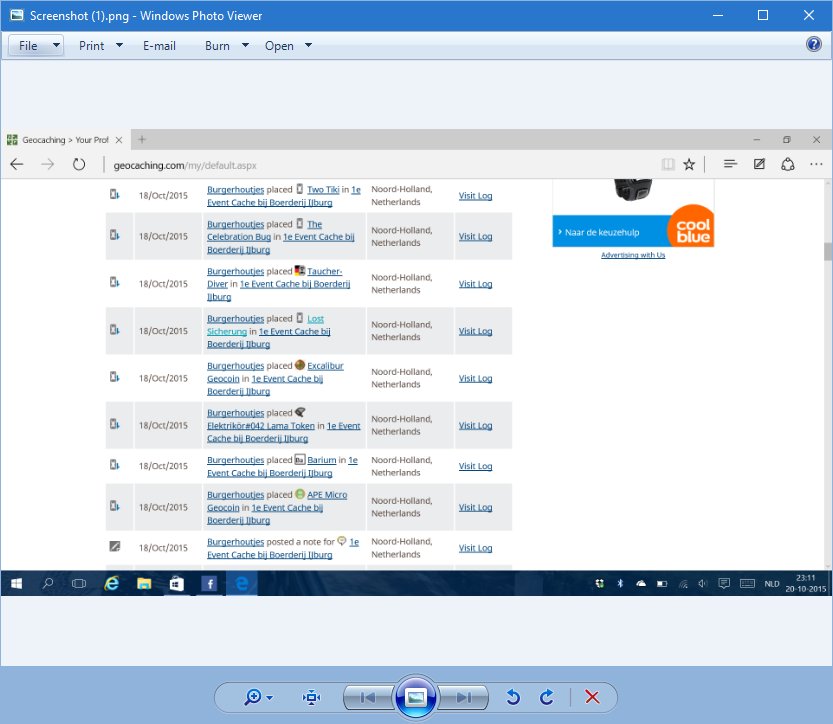The image size is (833, 724).
Task: Open the Print menu
Action: point(91,46)
